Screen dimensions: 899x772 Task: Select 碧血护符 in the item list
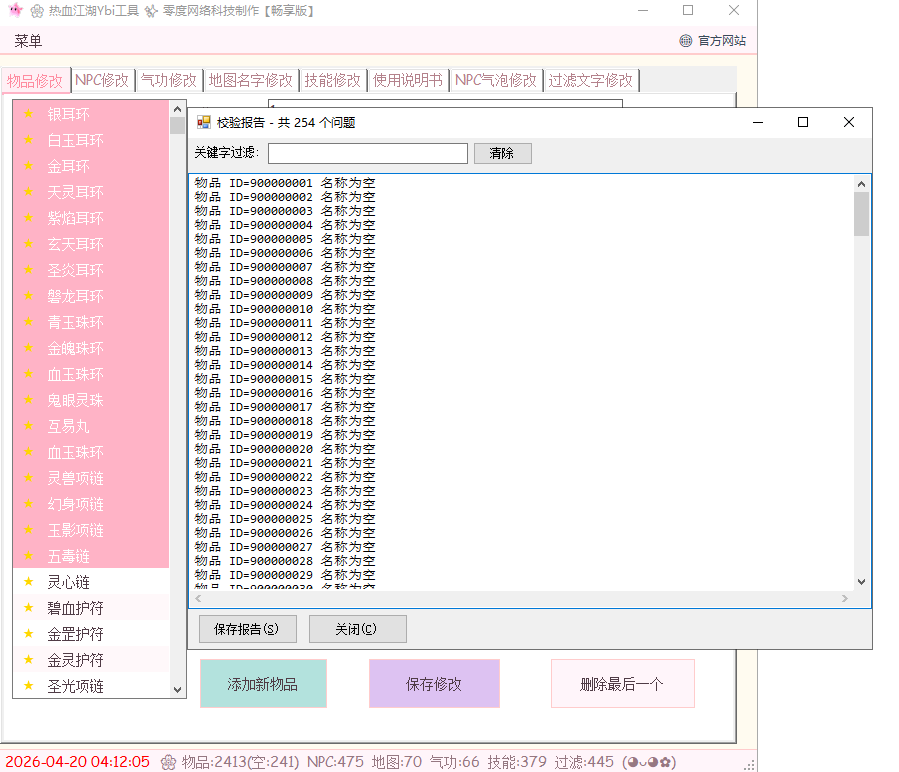point(75,607)
